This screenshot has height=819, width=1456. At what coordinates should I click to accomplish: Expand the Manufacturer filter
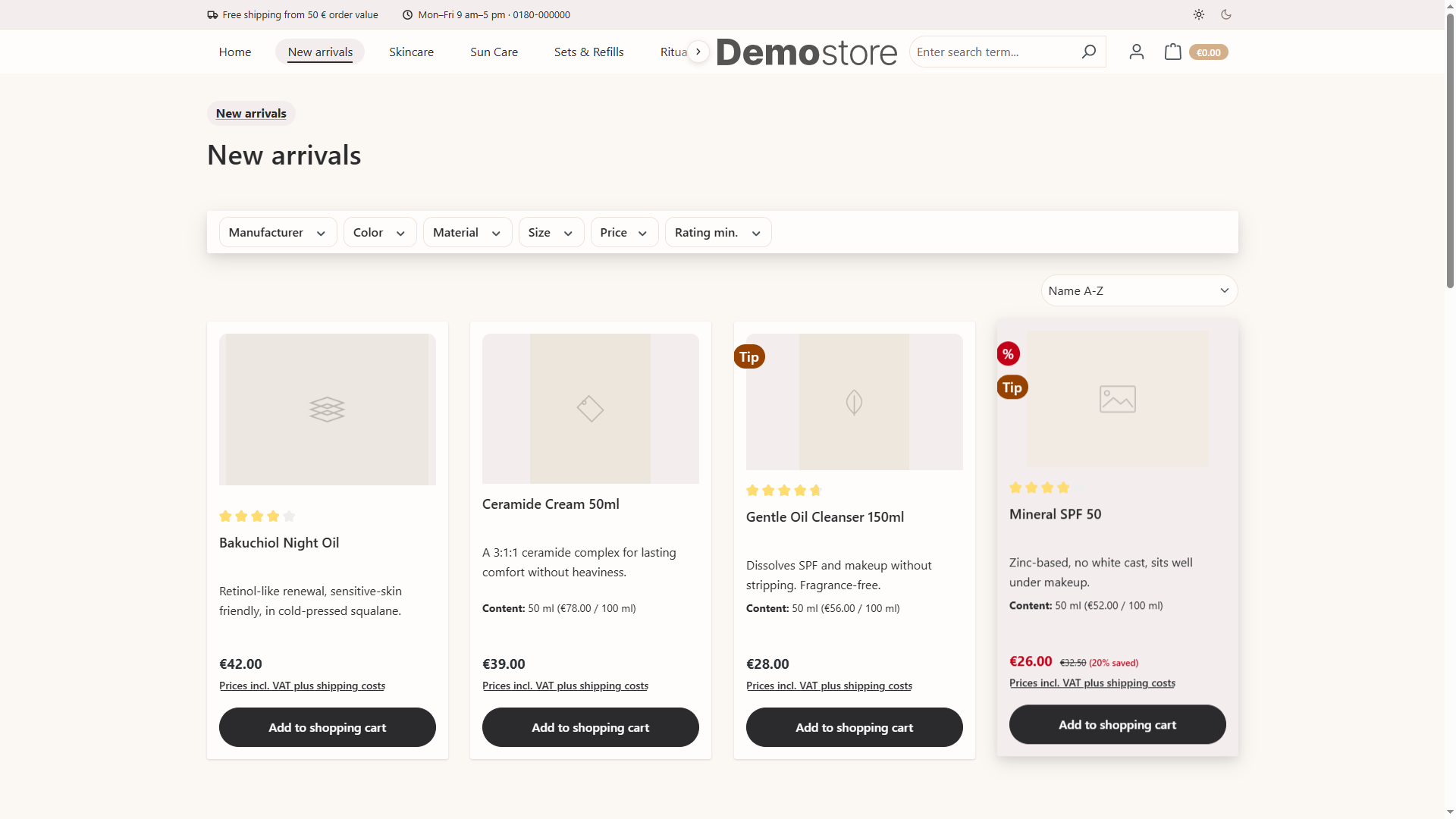[278, 232]
